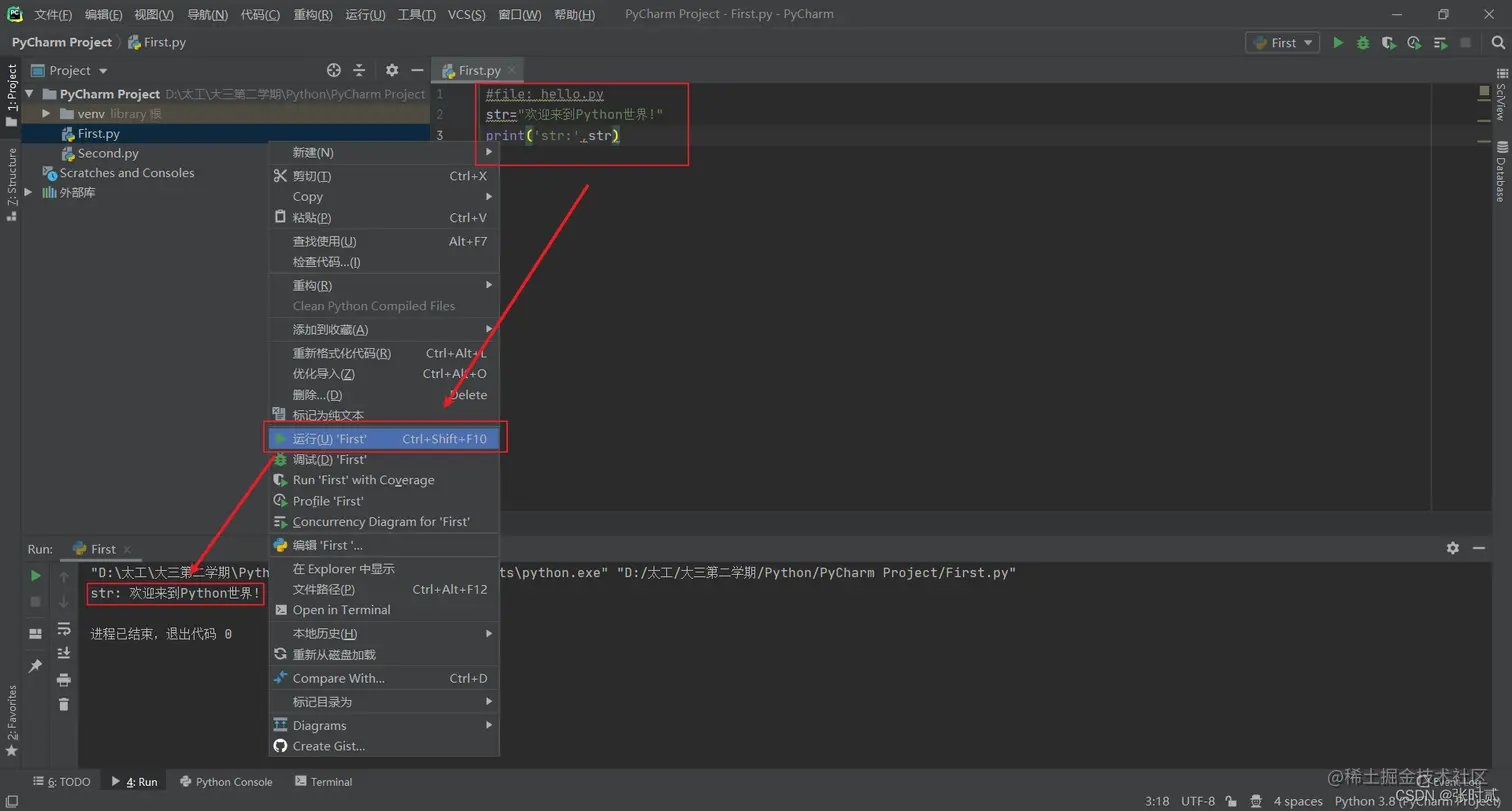Viewport: 1512px width, 811px height.
Task: Hide the Project tool window
Action: pyautogui.click(x=417, y=70)
